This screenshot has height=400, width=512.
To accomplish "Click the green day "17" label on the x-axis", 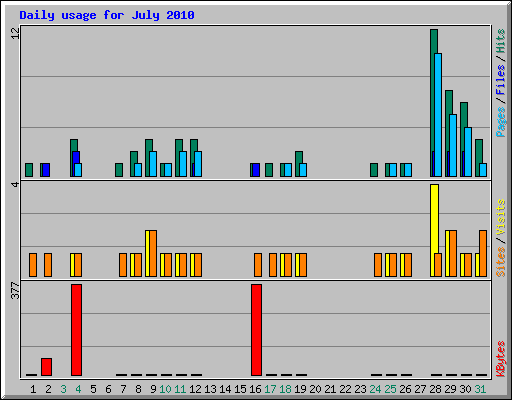I will 270,389.
